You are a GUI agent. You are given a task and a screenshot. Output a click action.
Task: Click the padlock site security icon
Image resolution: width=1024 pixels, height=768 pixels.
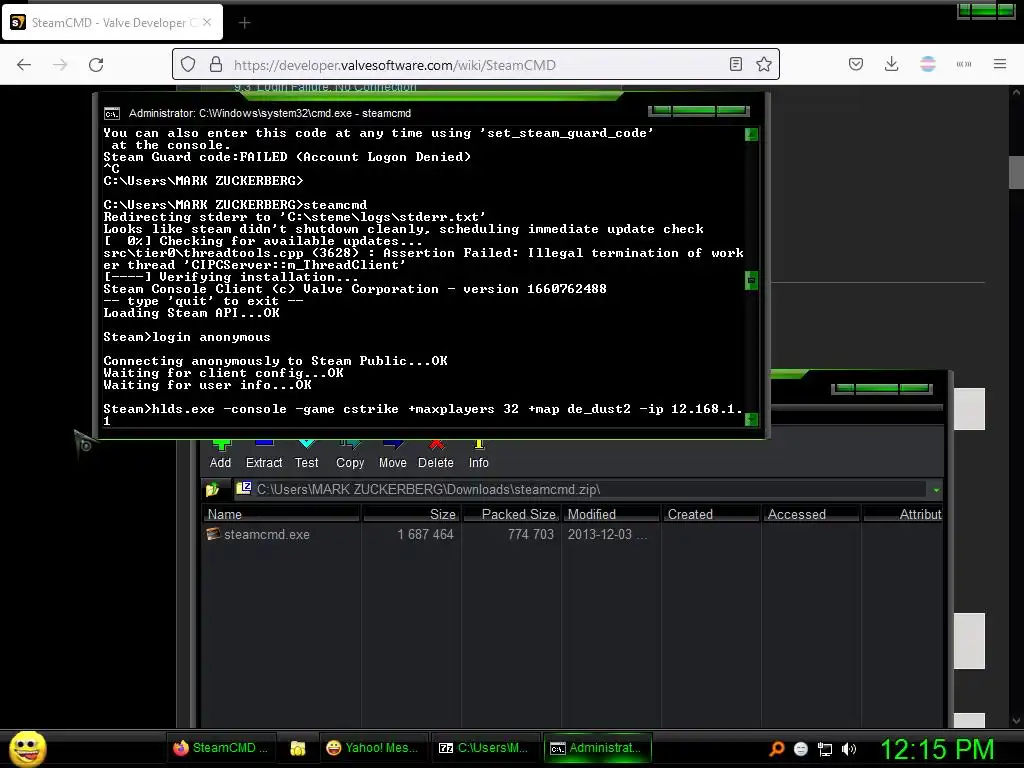click(216, 65)
